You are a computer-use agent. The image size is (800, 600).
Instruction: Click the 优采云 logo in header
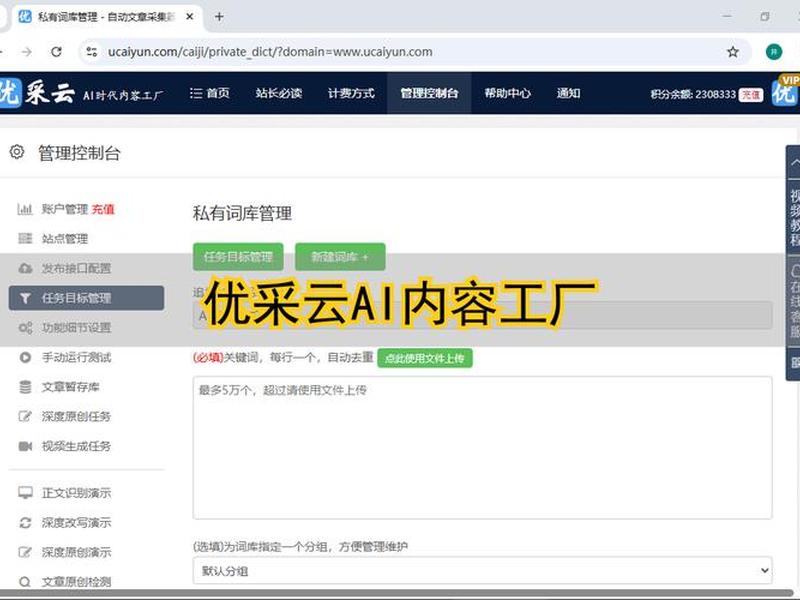(37, 93)
